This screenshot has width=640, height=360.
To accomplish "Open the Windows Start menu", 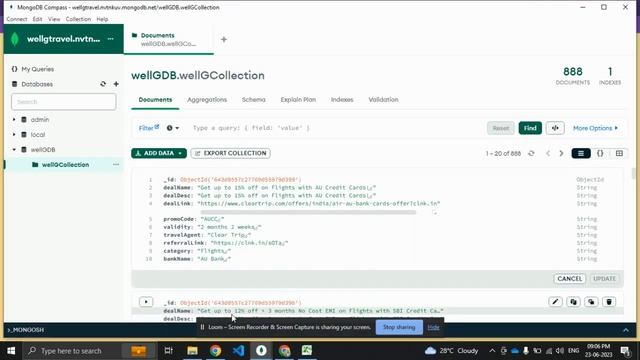I will click(11, 351).
